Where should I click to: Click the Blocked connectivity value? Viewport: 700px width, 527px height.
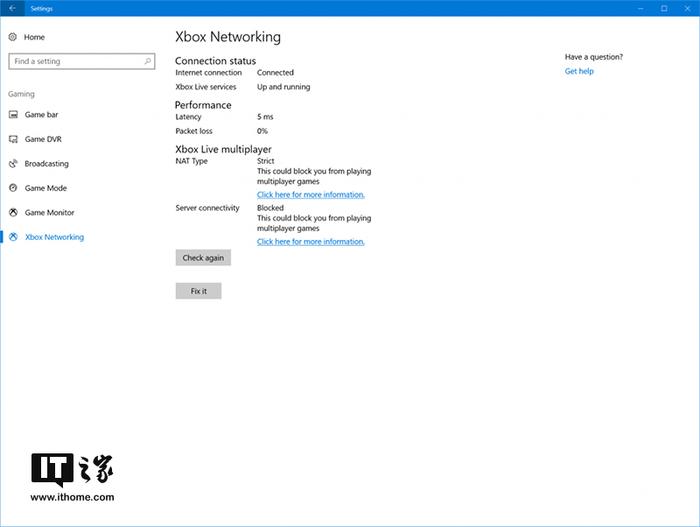click(x=270, y=208)
